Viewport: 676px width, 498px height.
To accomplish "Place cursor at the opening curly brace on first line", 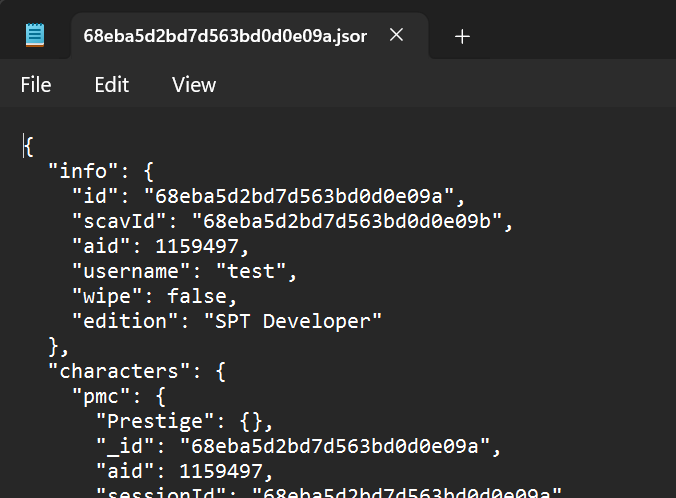I will [29, 146].
